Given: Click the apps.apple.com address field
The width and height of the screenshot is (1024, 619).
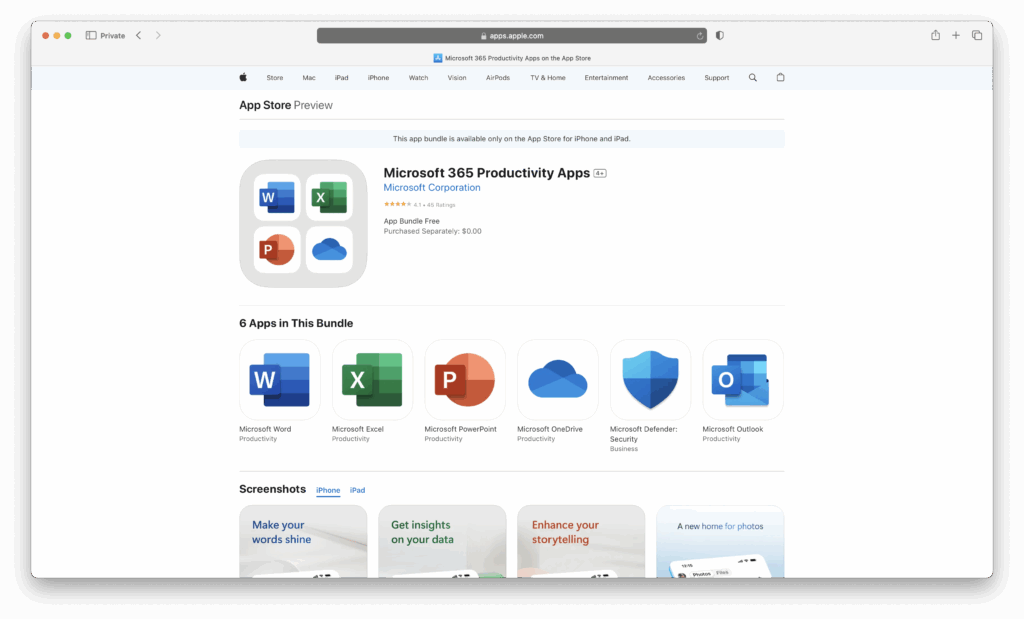Looking at the screenshot, I should [x=512, y=35].
